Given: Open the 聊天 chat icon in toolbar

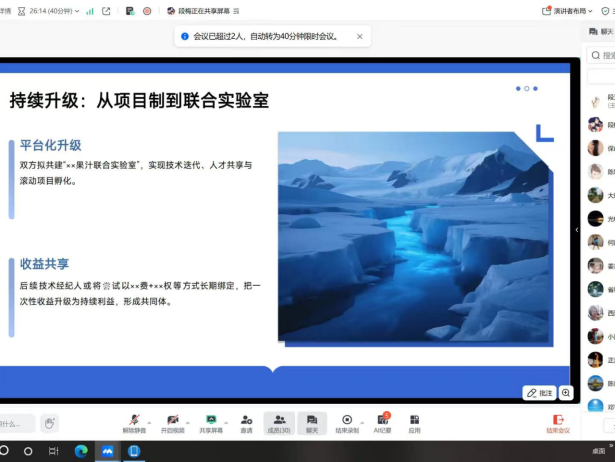Looking at the screenshot, I should [312, 420].
